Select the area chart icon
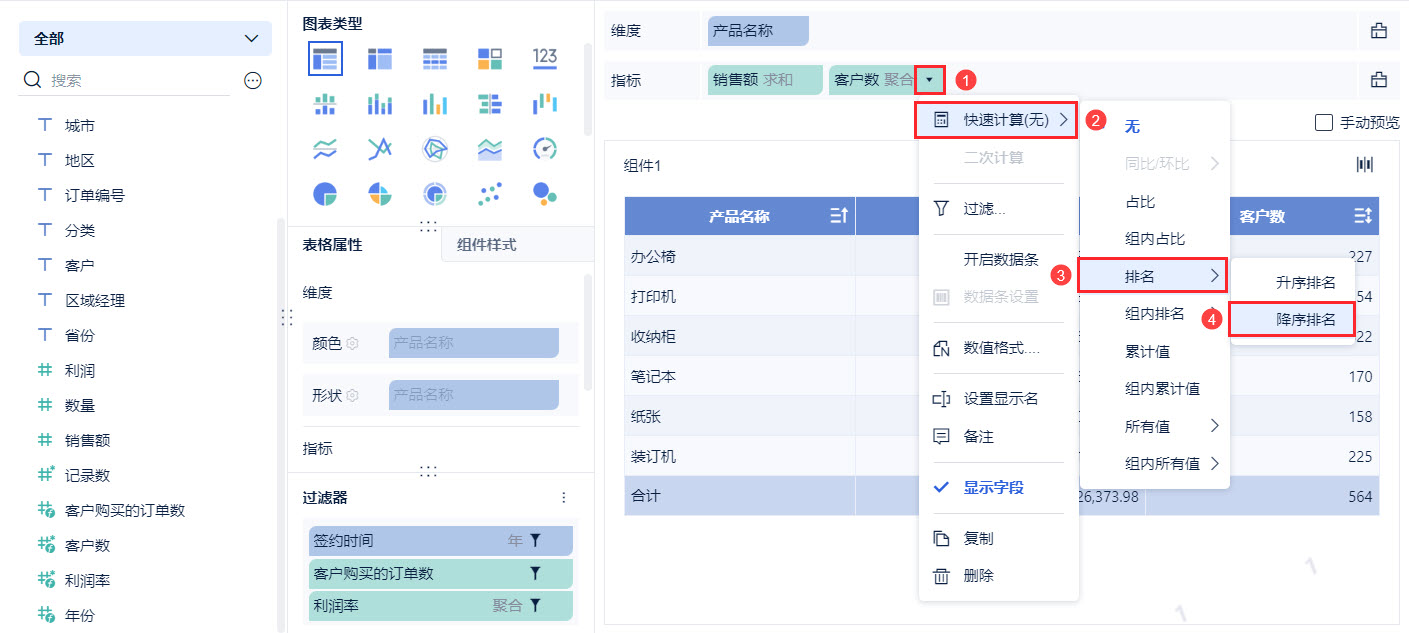This screenshot has width=1409, height=633. [x=490, y=149]
